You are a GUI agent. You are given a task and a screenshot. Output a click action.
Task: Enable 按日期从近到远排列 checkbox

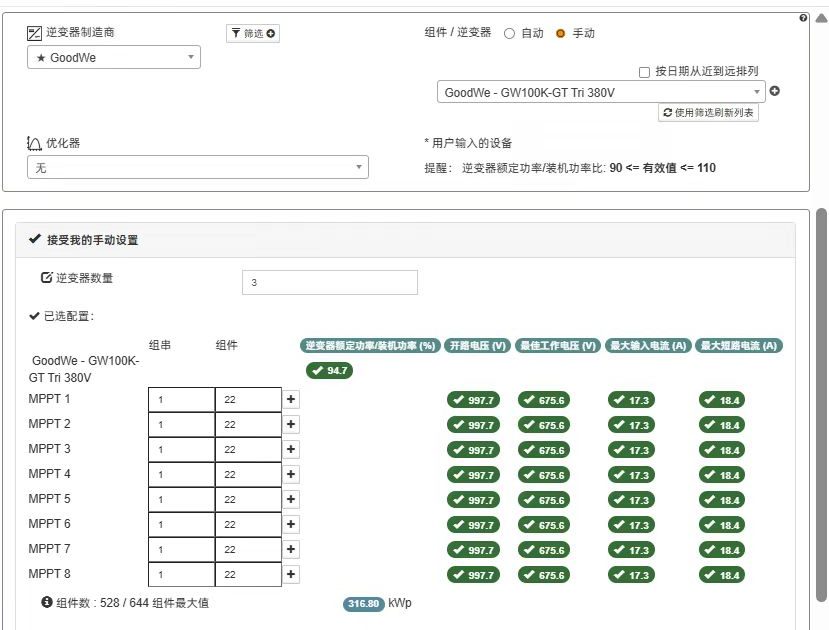point(644,72)
